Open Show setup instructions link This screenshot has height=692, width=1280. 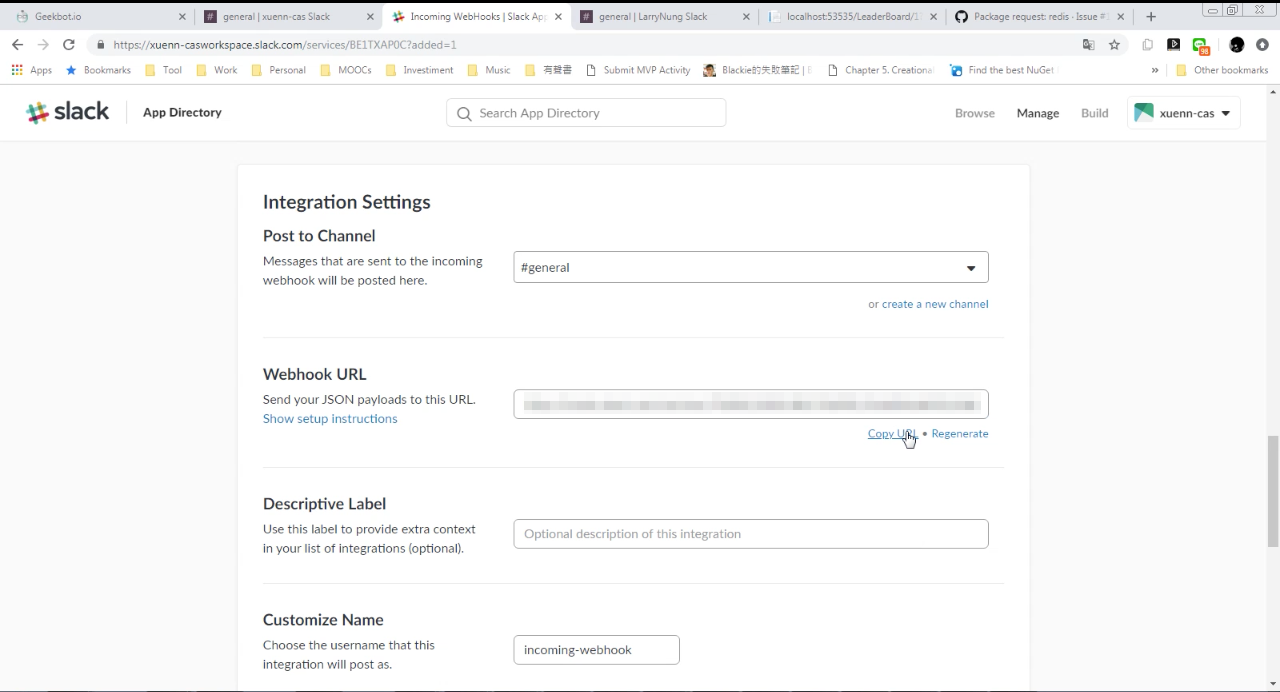click(x=330, y=419)
